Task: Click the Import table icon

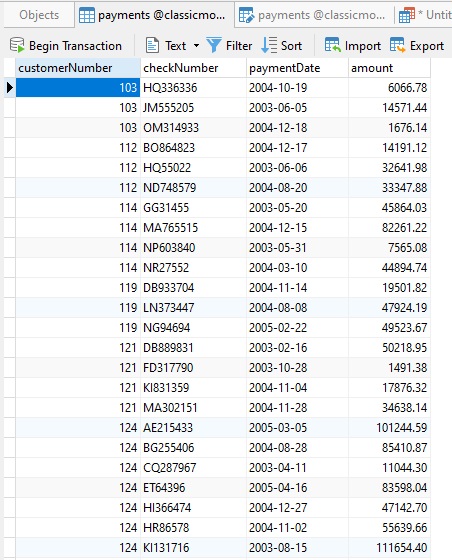Action: point(333,45)
